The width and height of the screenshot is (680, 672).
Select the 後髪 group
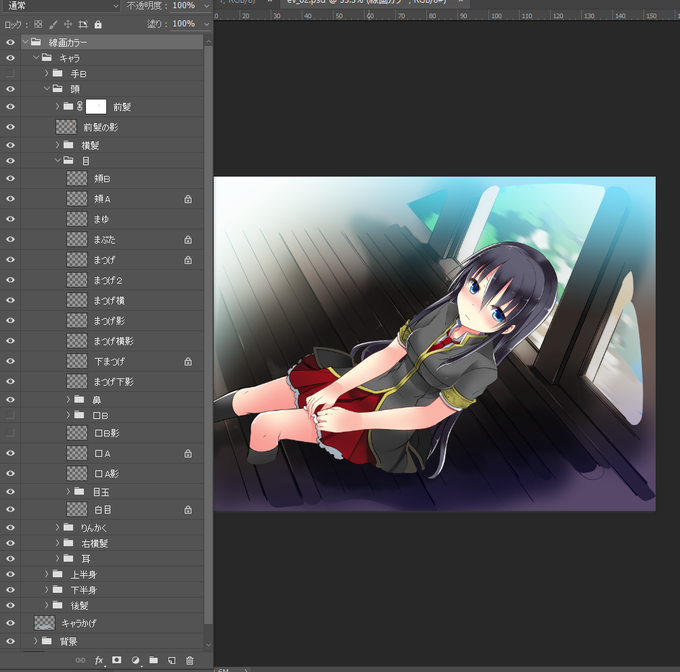click(112, 606)
